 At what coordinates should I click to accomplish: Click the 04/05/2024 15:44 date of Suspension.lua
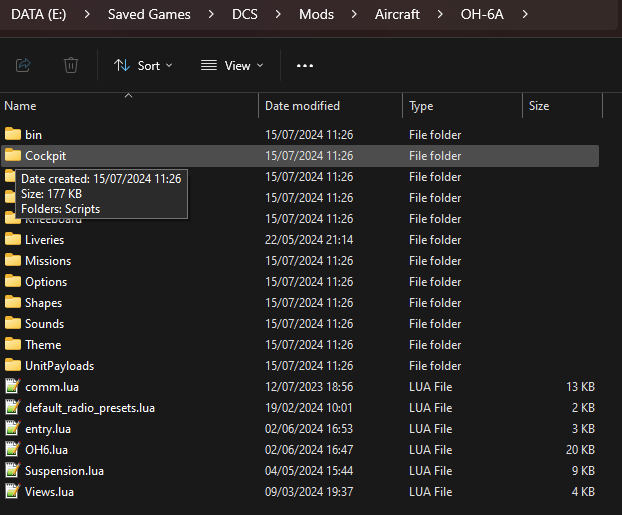(309, 471)
